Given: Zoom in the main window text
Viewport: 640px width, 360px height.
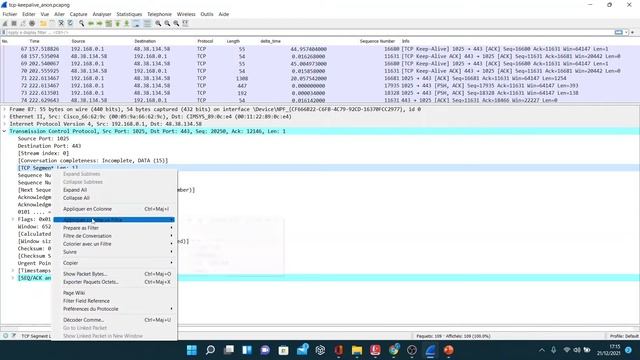Looking at the screenshot, I should 158,24.
